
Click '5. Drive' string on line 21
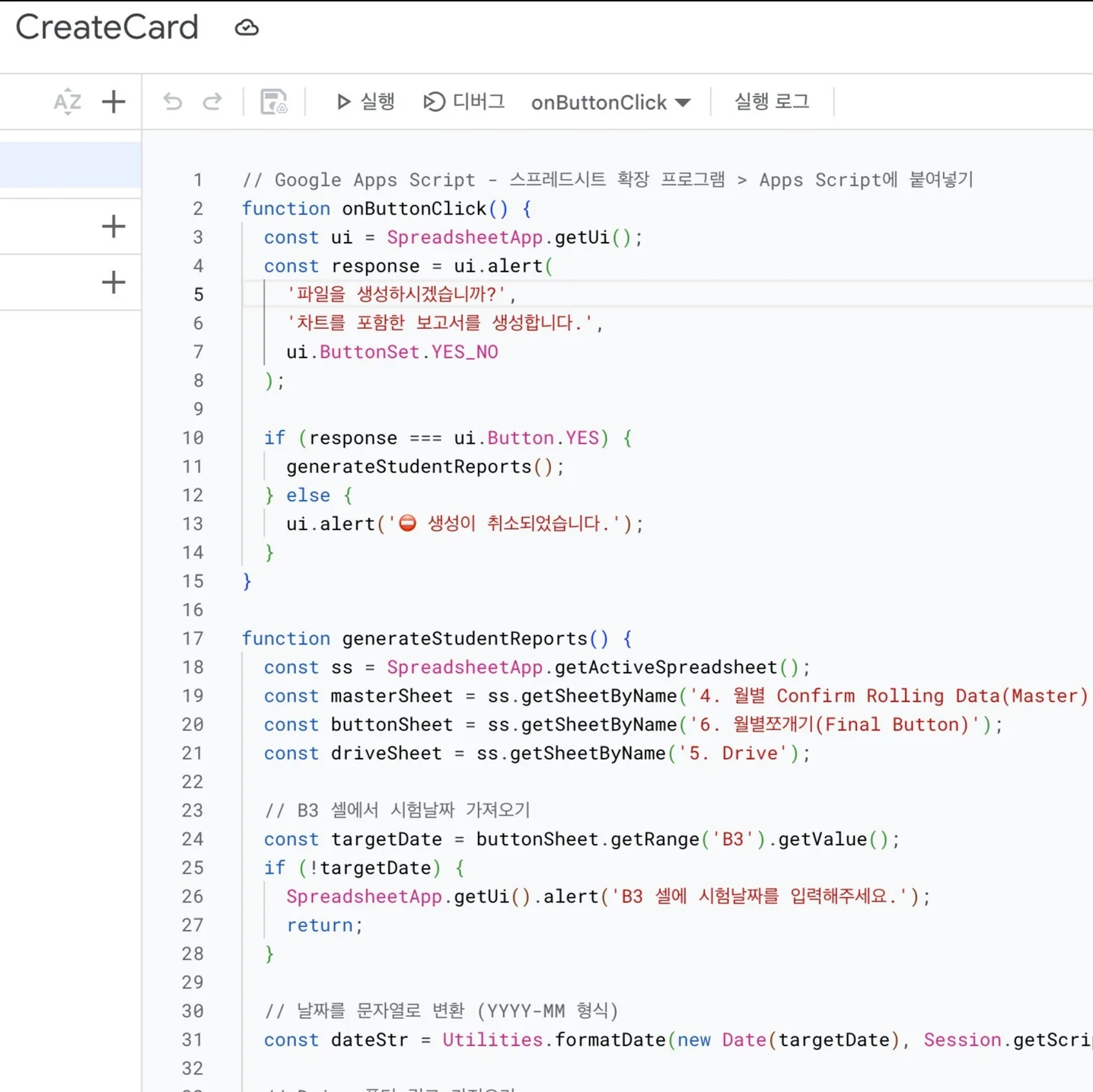[733, 753]
